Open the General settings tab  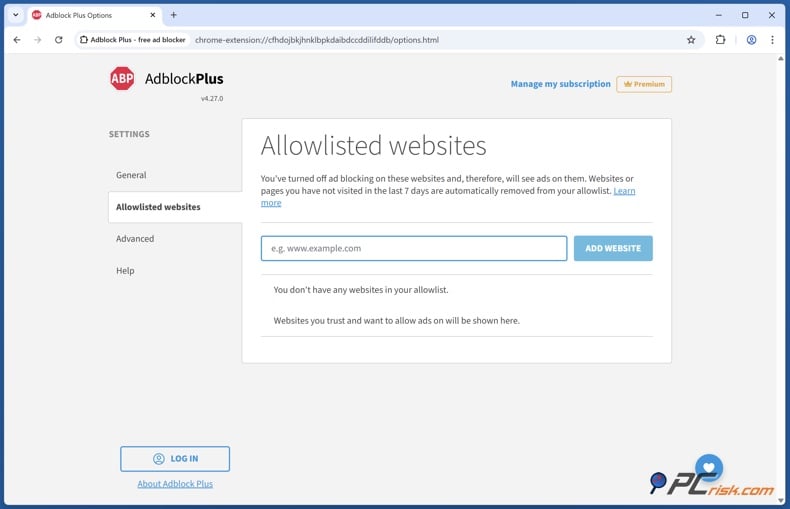(x=131, y=175)
